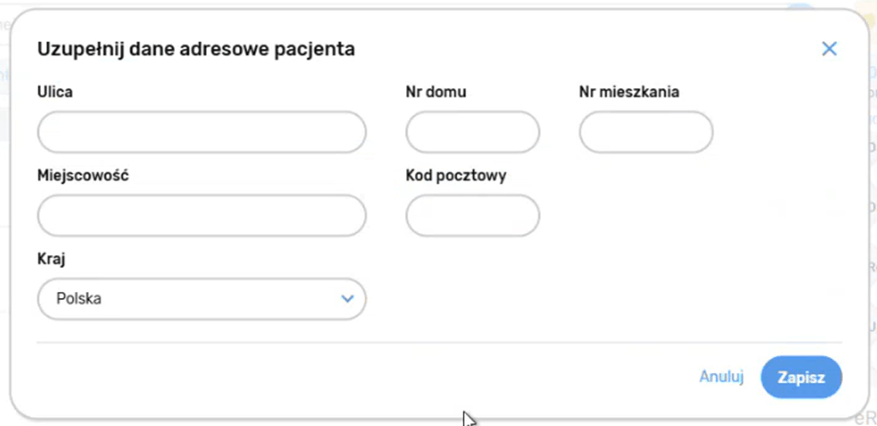This screenshot has height=426, width=877.
Task: Click the Nr domu label
Action: point(436,92)
